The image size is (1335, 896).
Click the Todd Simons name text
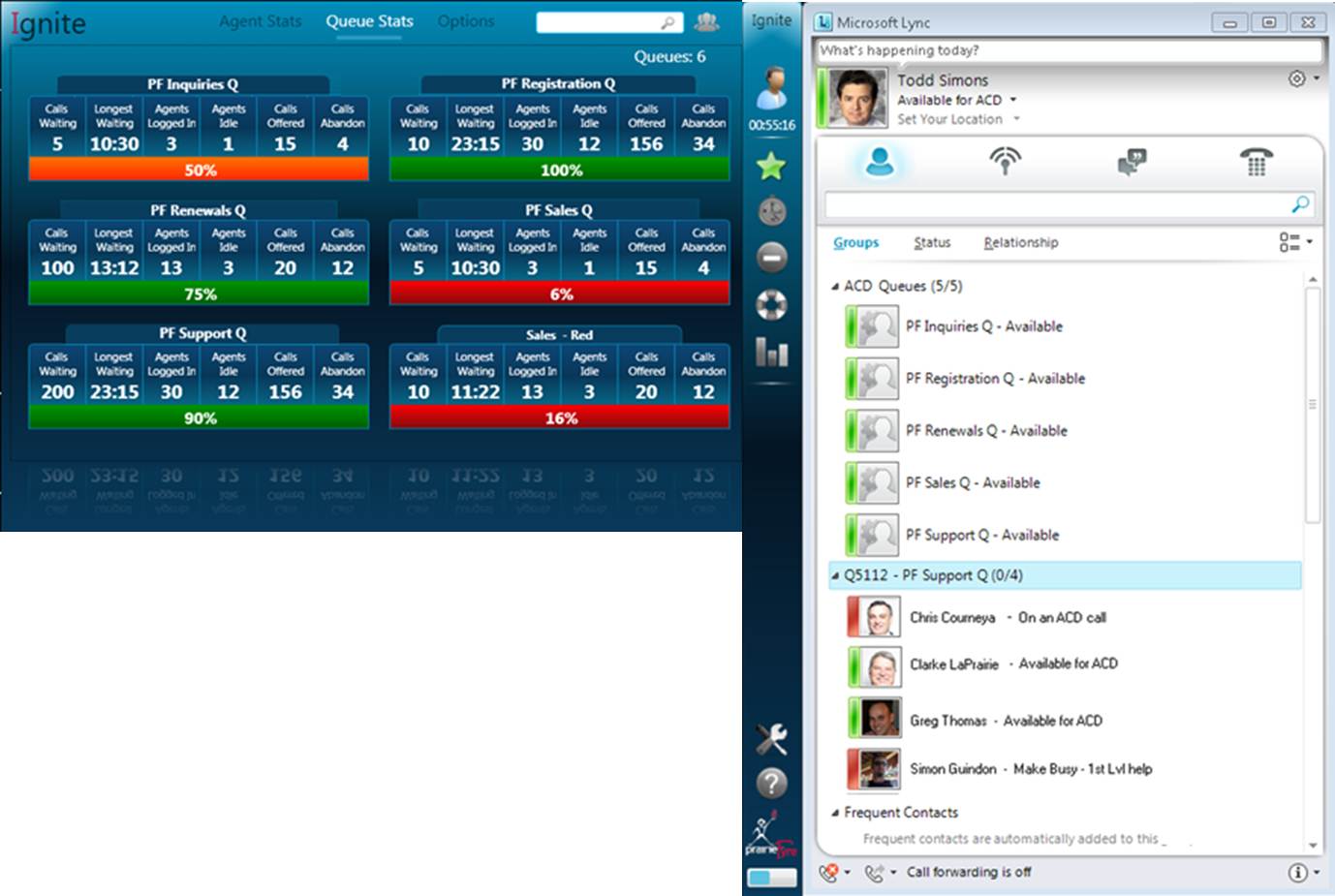(943, 80)
